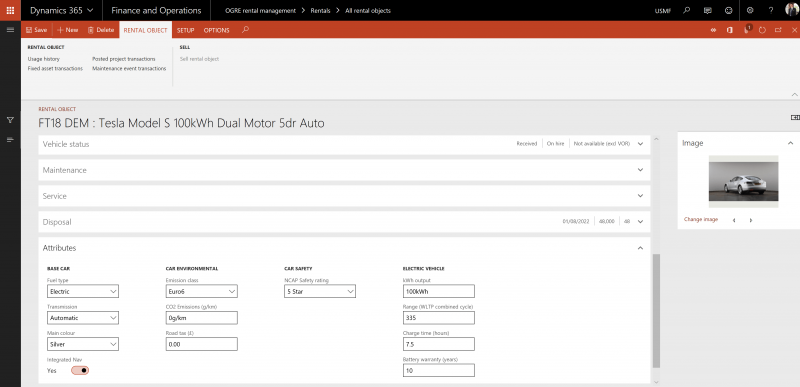Show the list view icon in sidebar
This screenshot has height=387, width=800.
tap(10, 140)
